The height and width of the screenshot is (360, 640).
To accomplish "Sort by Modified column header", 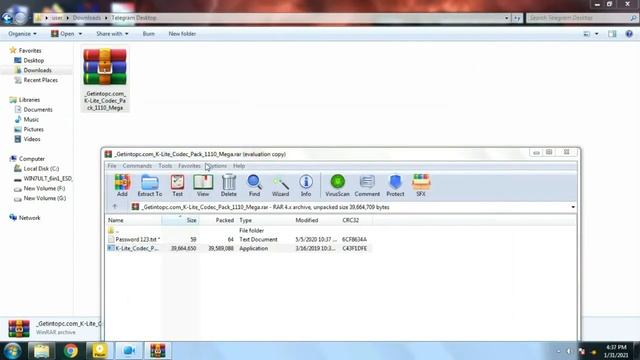I will point(316,220).
